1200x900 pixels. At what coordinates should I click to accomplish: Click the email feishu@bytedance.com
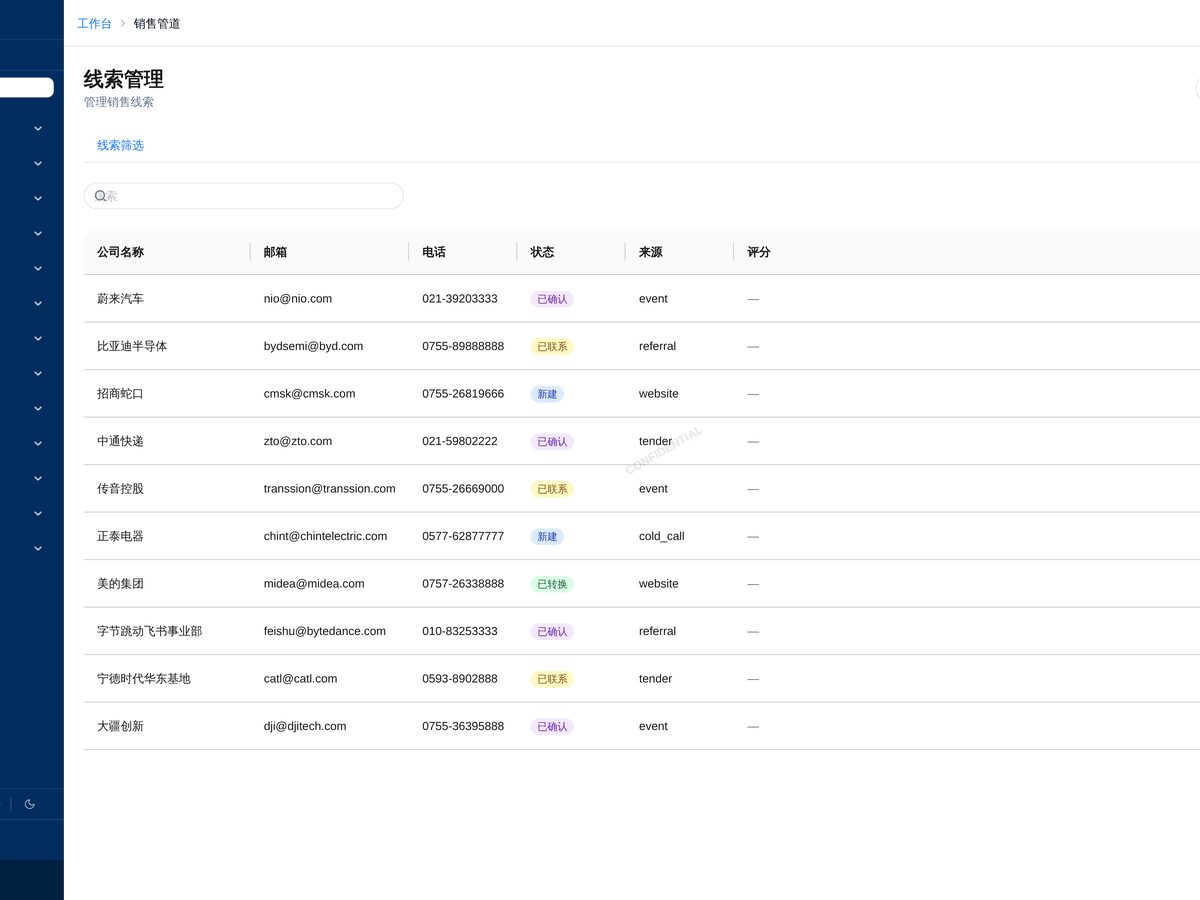pyautogui.click(x=325, y=631)
